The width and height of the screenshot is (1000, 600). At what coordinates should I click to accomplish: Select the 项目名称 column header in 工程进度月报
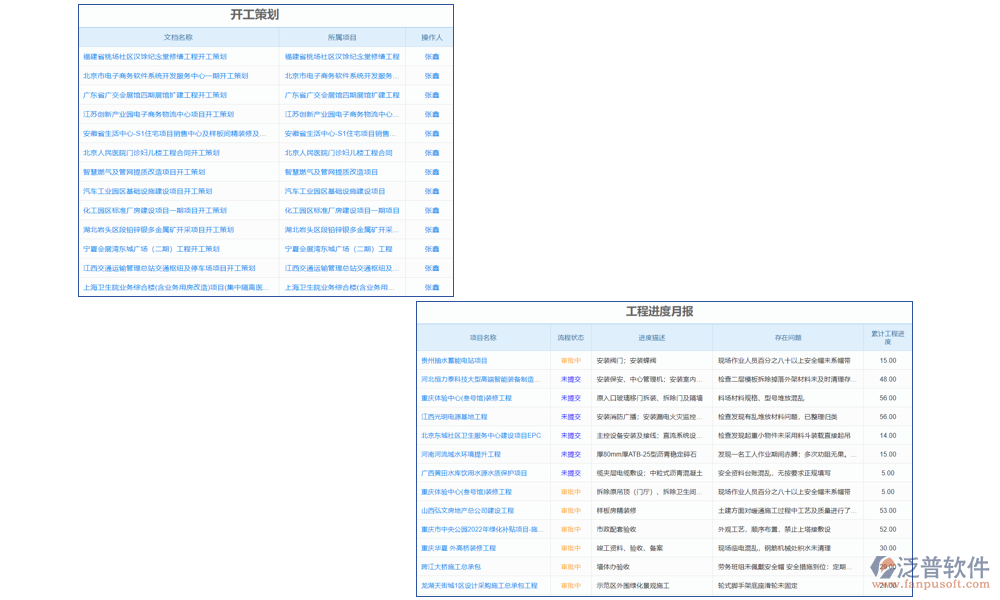click(483, 338)
